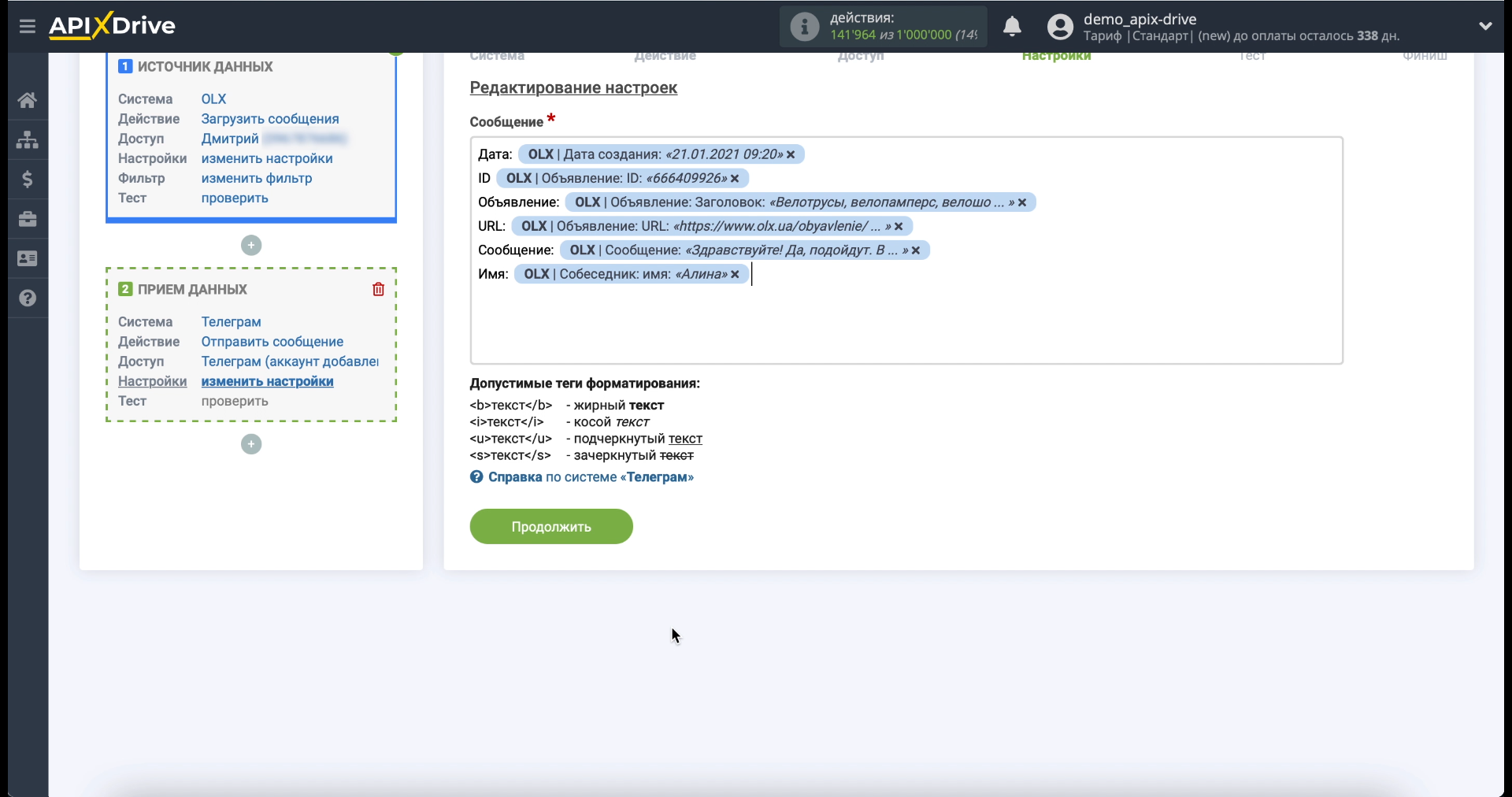Click the Редактирование настроек heading
1512x797 pixels.
point(573,88)
